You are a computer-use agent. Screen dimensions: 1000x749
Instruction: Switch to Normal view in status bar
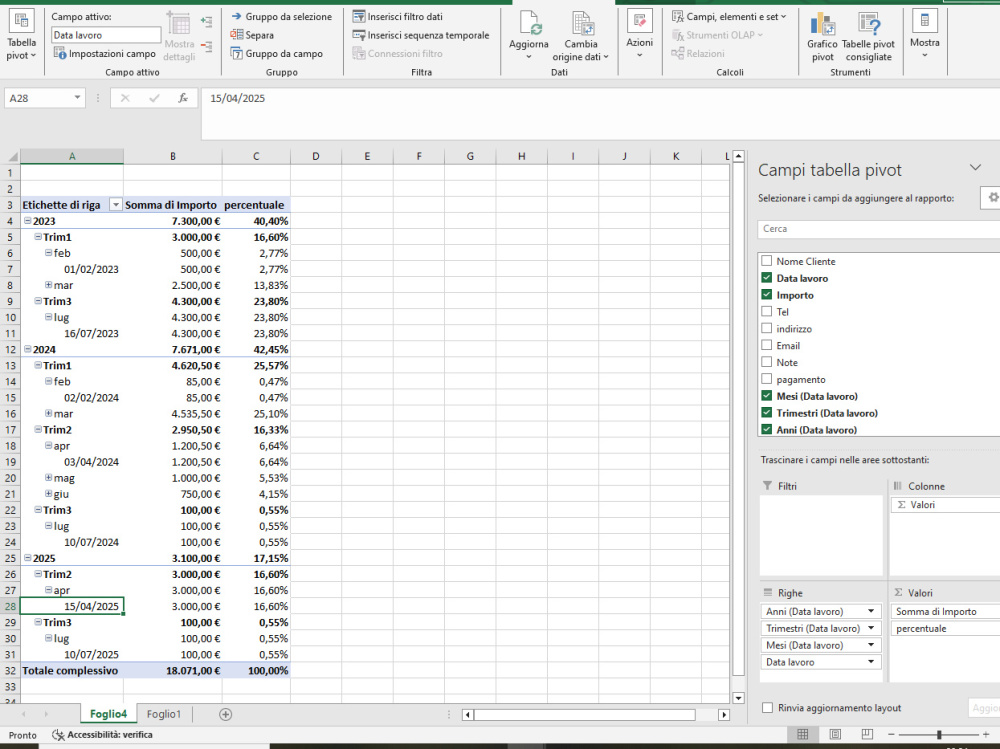click(803, 734)
